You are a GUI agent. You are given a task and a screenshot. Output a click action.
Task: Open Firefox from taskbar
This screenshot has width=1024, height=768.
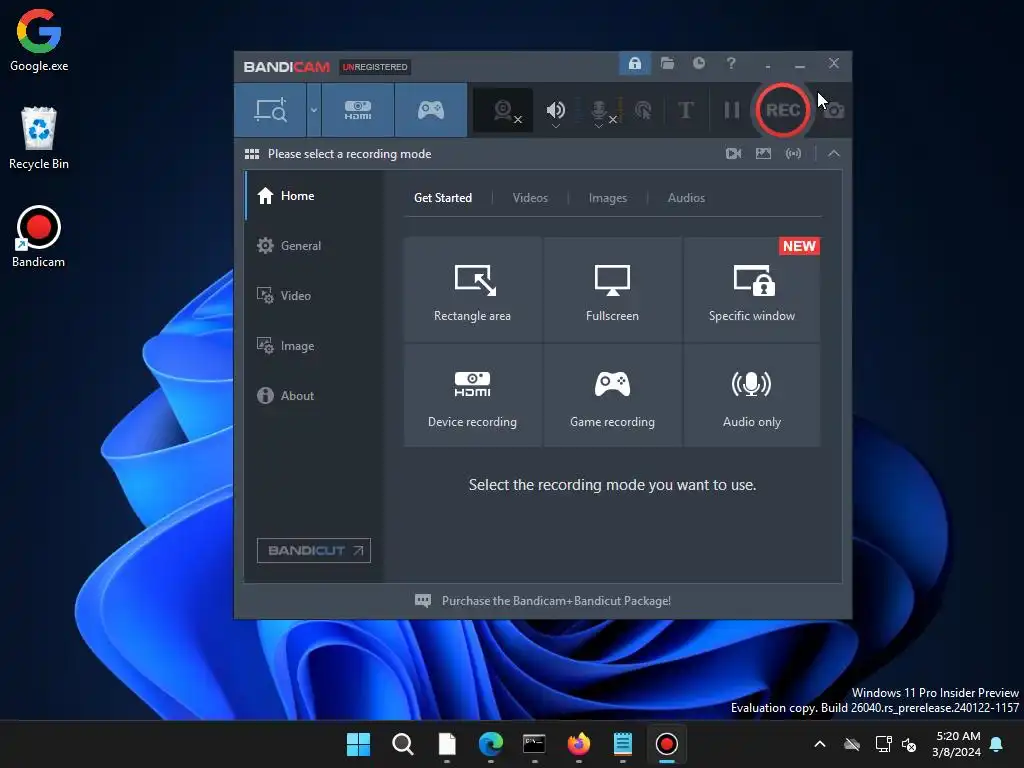(x=579, y=744)
